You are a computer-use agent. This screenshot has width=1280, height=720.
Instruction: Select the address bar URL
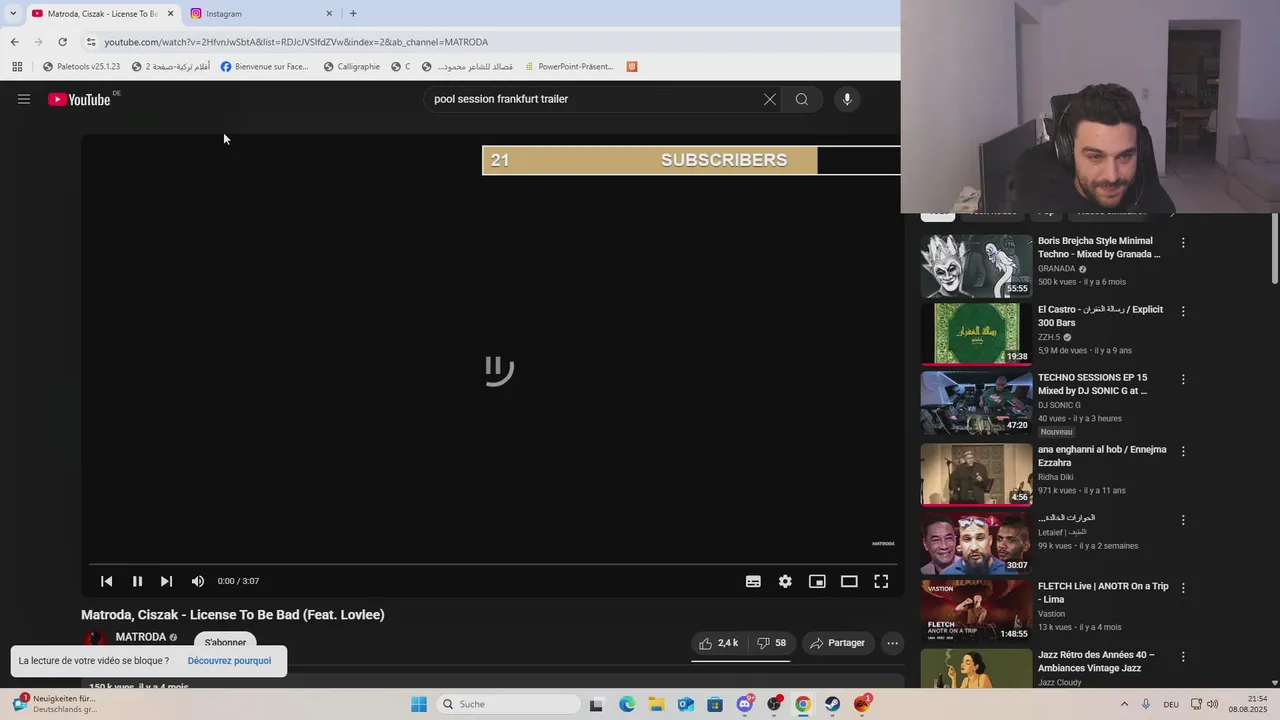296,42
